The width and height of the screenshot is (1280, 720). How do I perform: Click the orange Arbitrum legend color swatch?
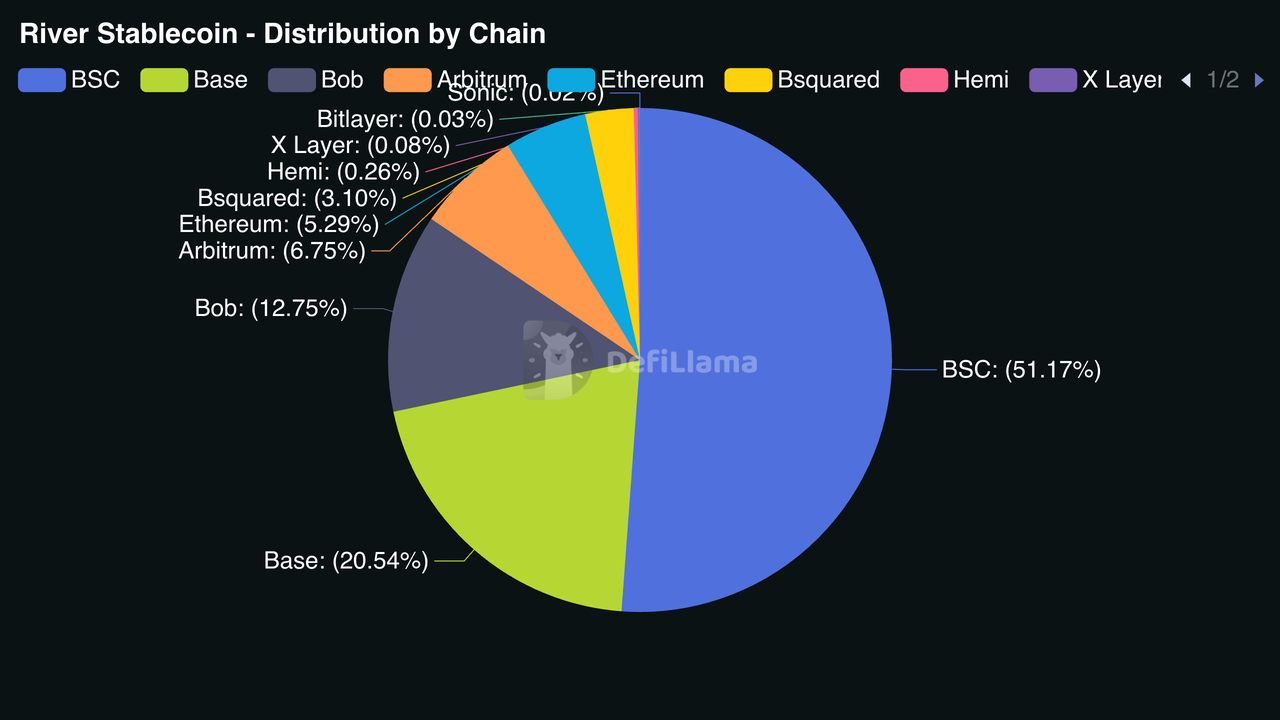[x=407, y=80]
